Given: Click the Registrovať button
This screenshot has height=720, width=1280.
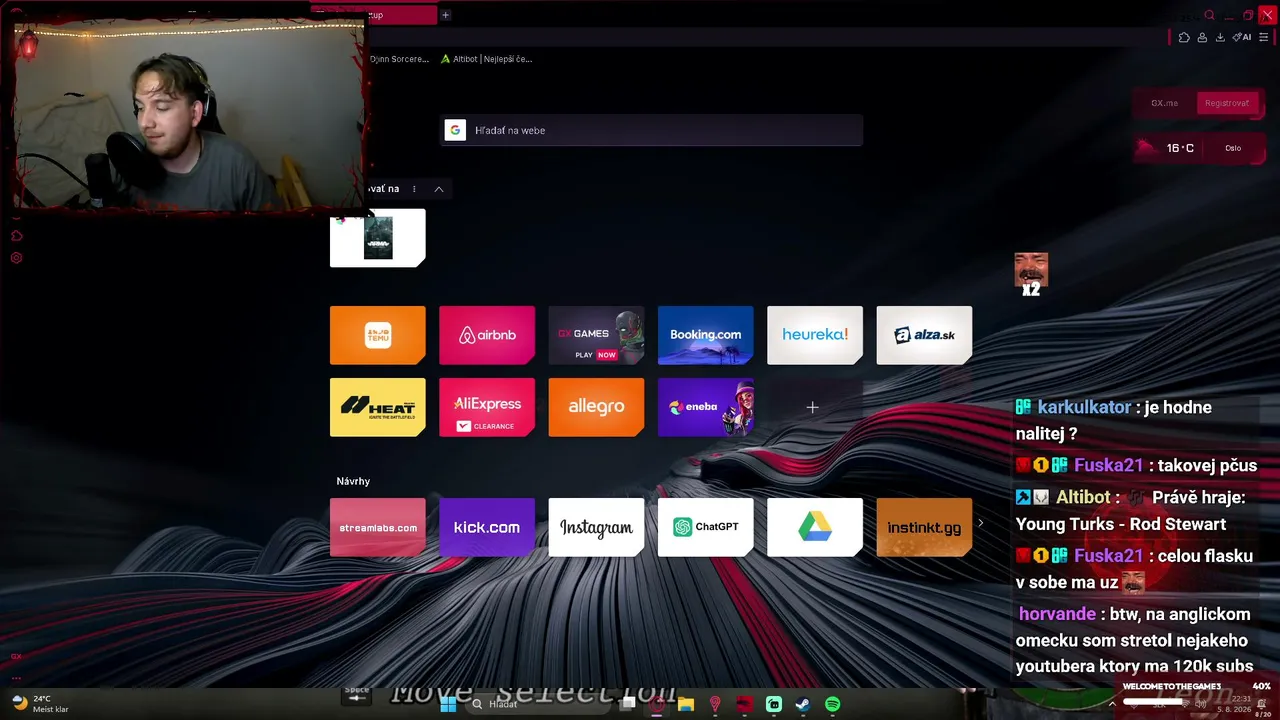Looking at the screenshot, I should 1226,103.
